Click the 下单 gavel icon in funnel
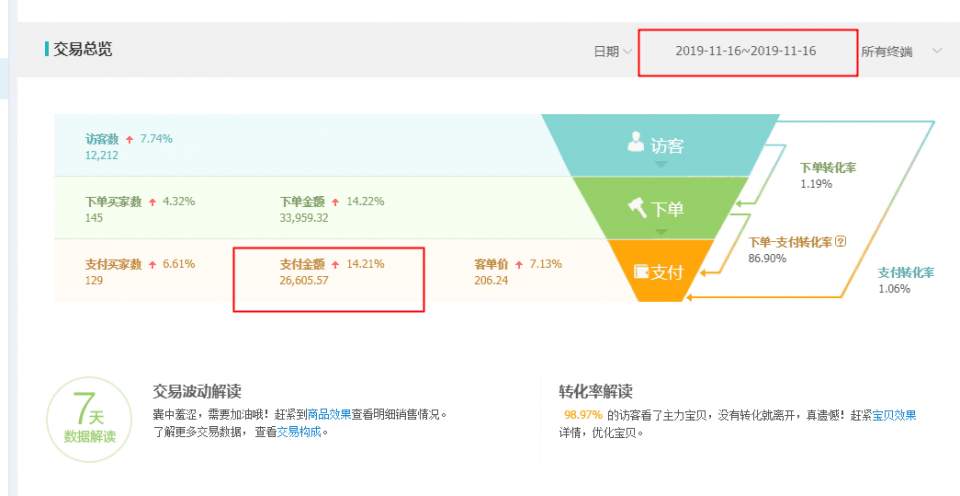The width and height of the screenshot is (960, 496). pos(637,208)
